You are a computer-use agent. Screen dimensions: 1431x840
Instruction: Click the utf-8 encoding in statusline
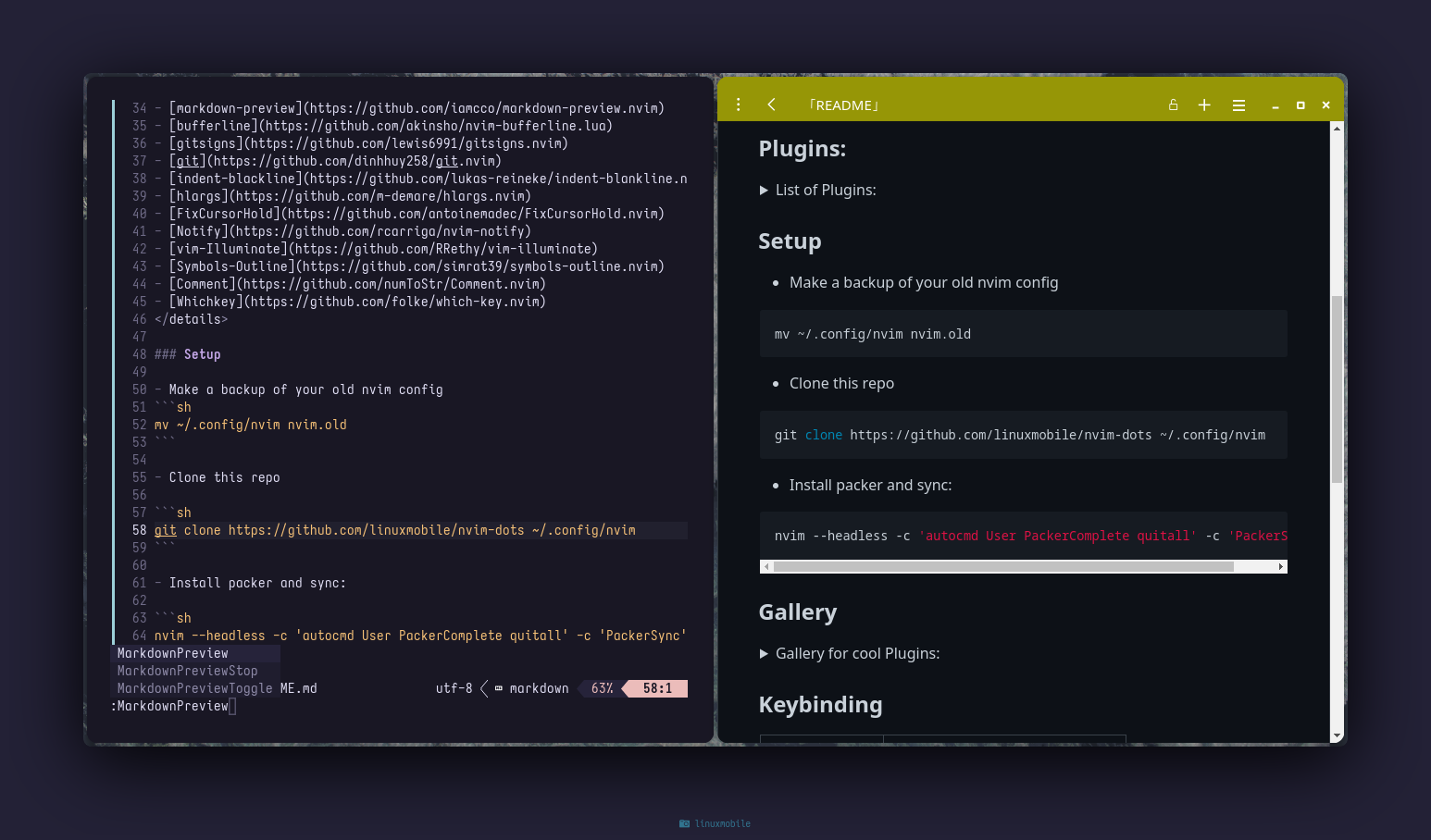[454, 688]
